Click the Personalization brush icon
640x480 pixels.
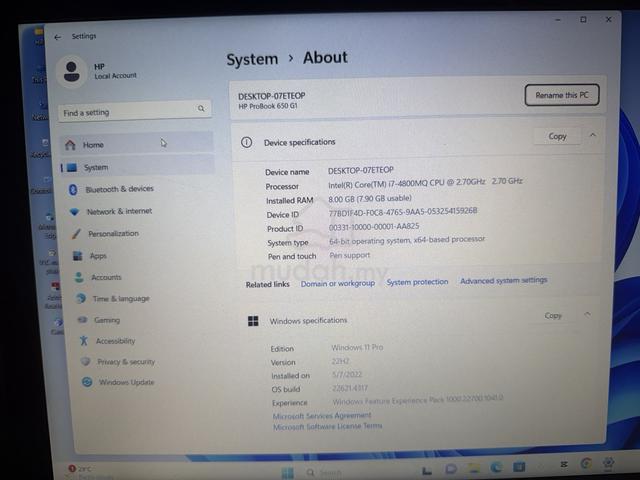point(76,234)
